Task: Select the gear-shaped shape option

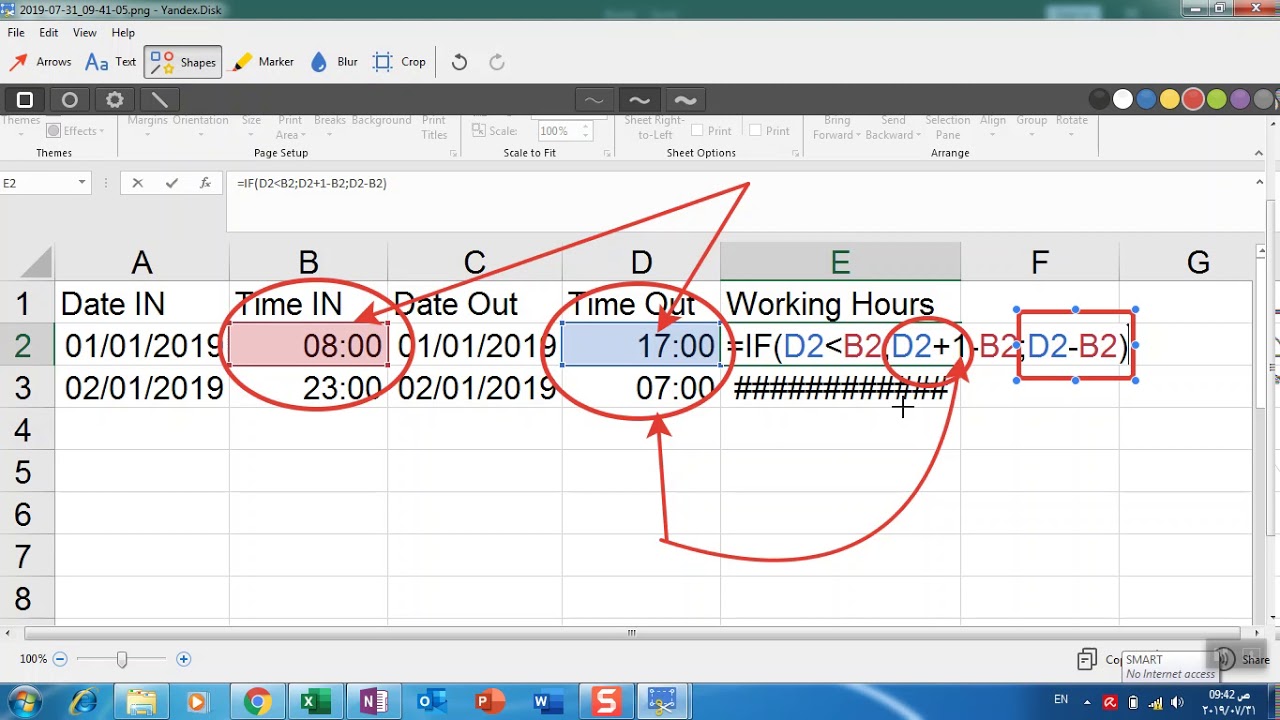Action: pos(114,99)
